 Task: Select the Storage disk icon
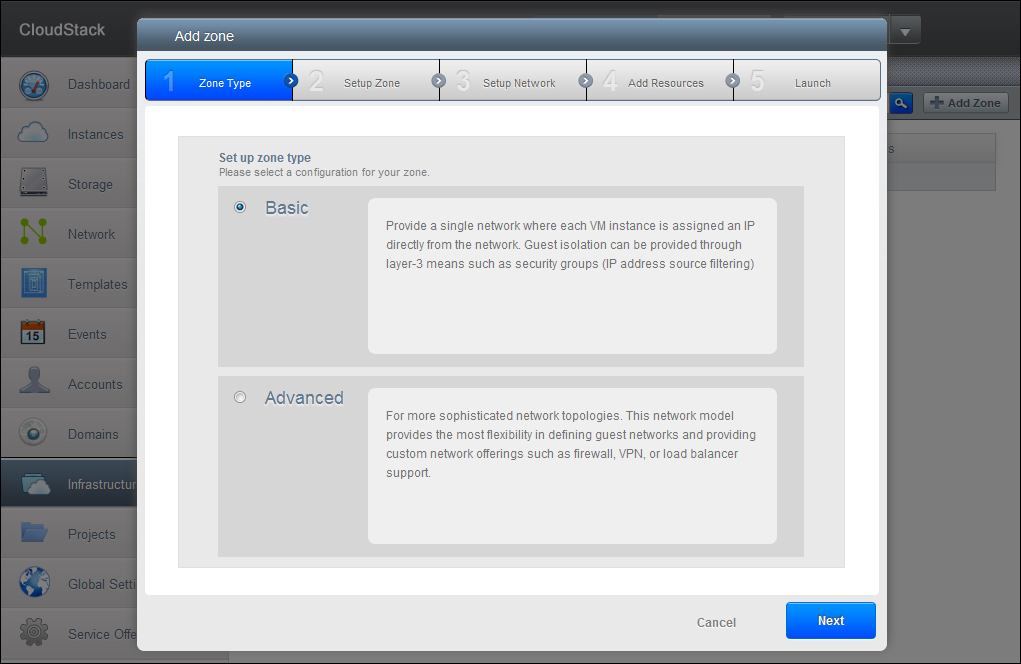34,184
